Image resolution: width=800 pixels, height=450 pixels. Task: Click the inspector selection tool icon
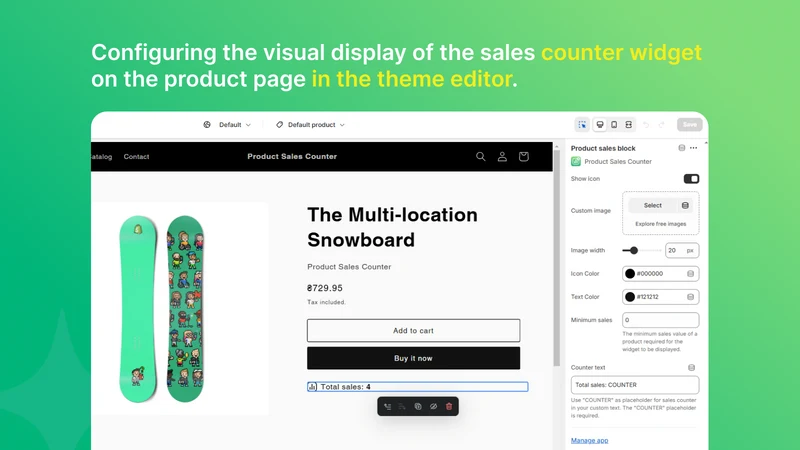582,124
